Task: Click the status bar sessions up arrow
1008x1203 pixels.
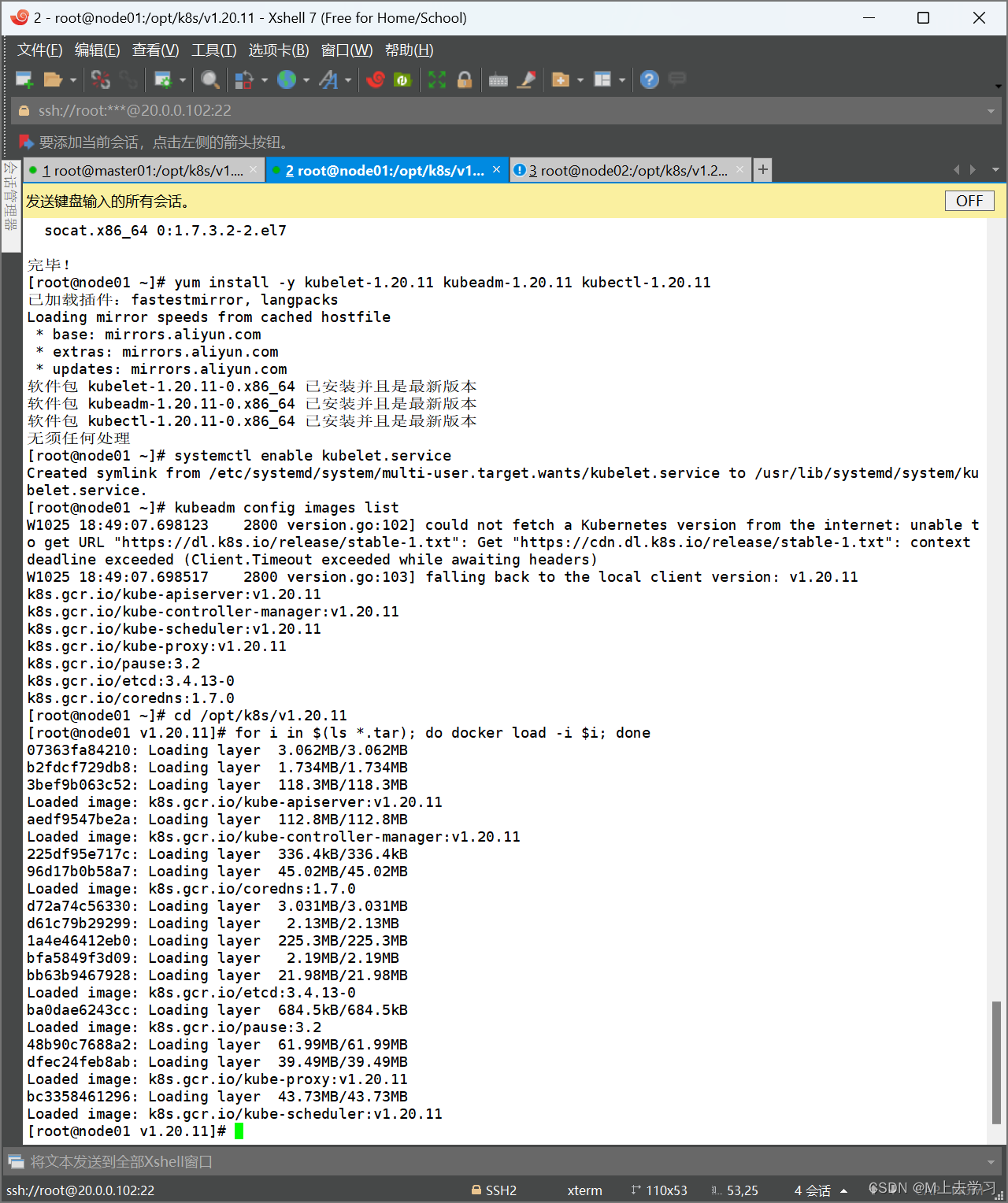Action: (x=843, y=1190)
